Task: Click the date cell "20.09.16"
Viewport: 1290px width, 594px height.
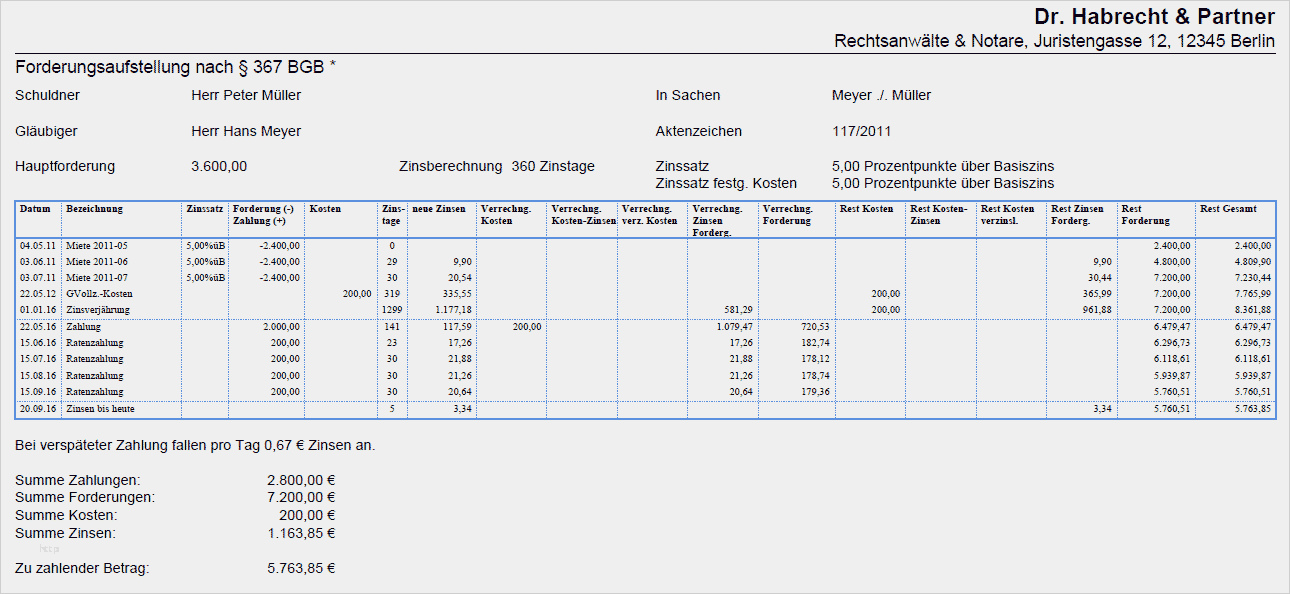Action: tap(37, 408)
